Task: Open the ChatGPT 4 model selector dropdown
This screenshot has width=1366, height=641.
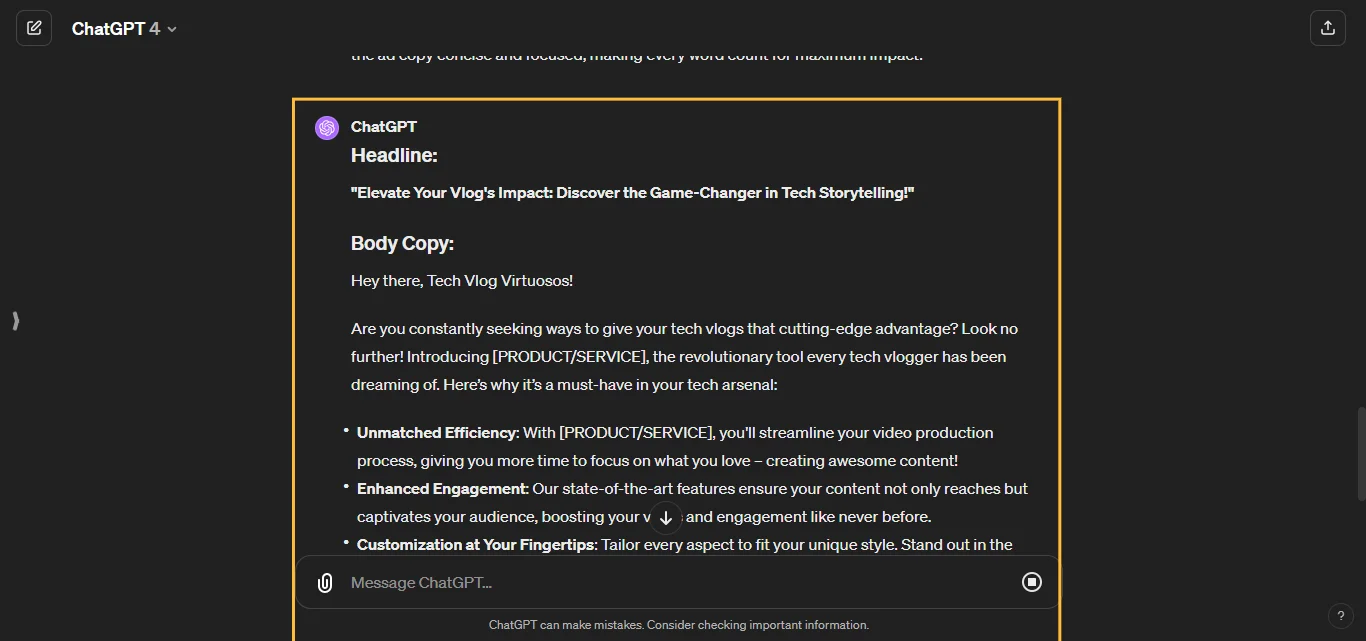Action: point(122,28)
